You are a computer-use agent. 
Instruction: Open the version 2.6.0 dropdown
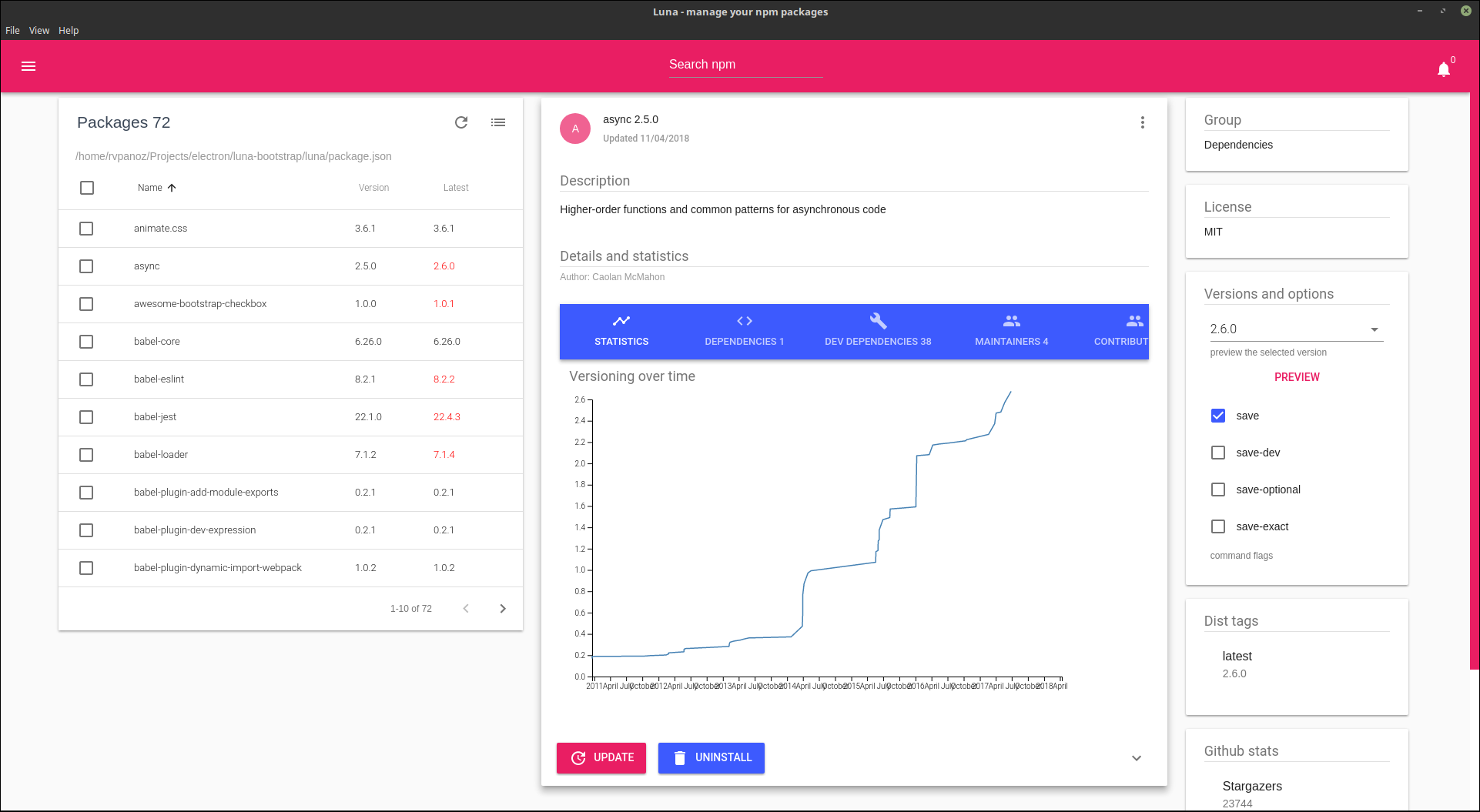[x=1297, y=329]
